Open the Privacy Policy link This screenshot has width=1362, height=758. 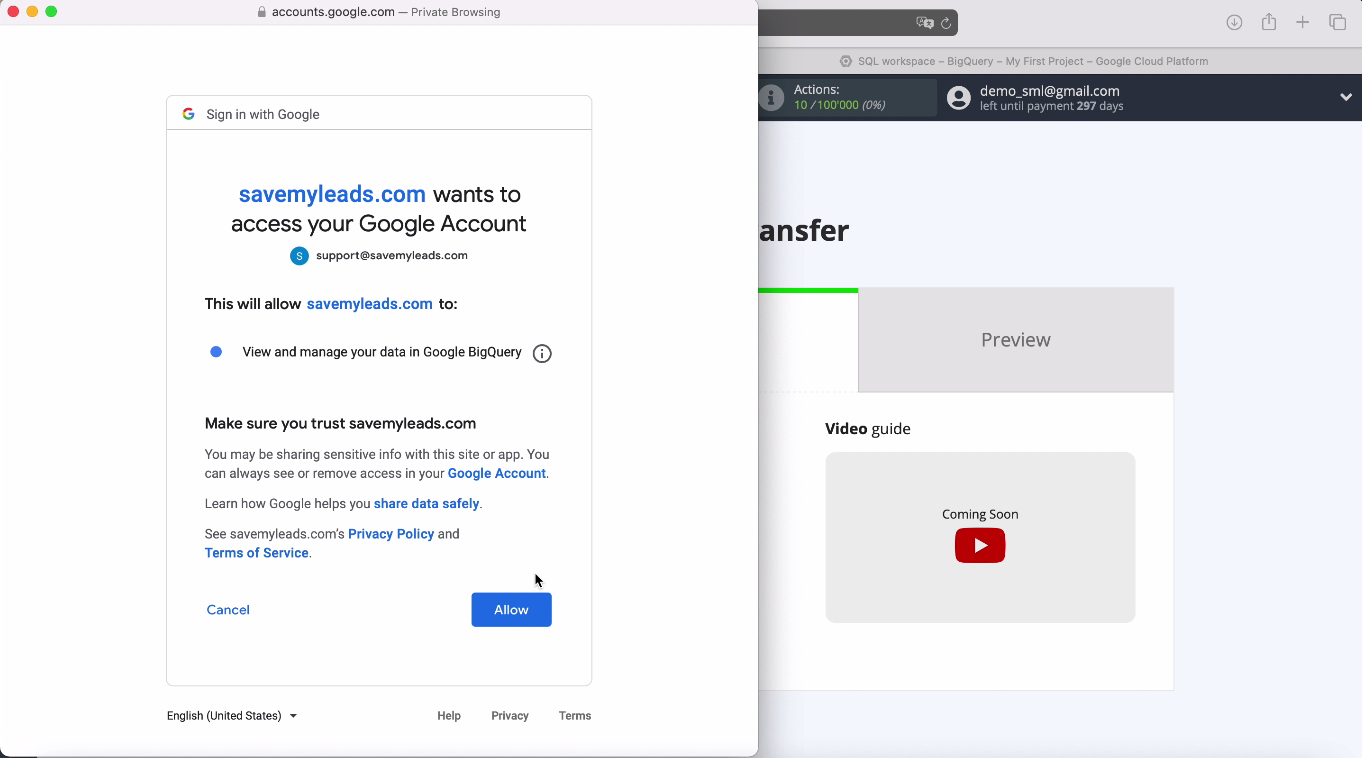[391, 534]
